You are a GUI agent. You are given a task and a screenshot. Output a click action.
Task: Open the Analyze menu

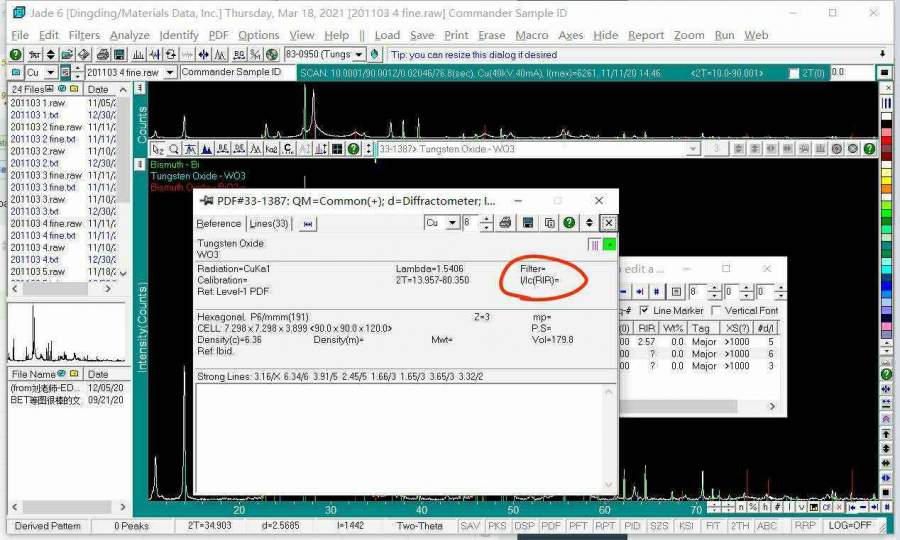pyautogui.click(x=129, y=36)
